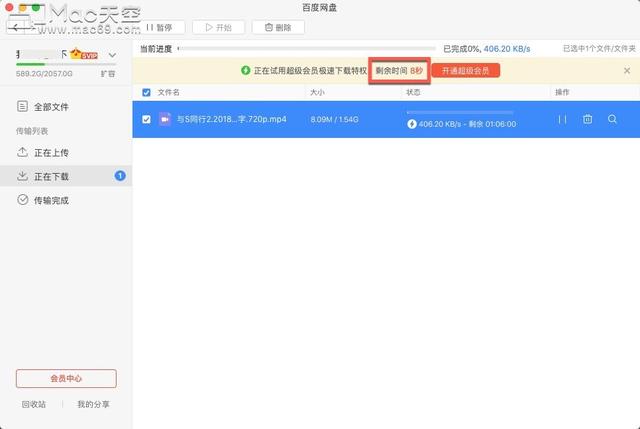Click the 8.09M / 1.54G size text
Viewport: 640px width, 429px height.
(x=334, y=119)
